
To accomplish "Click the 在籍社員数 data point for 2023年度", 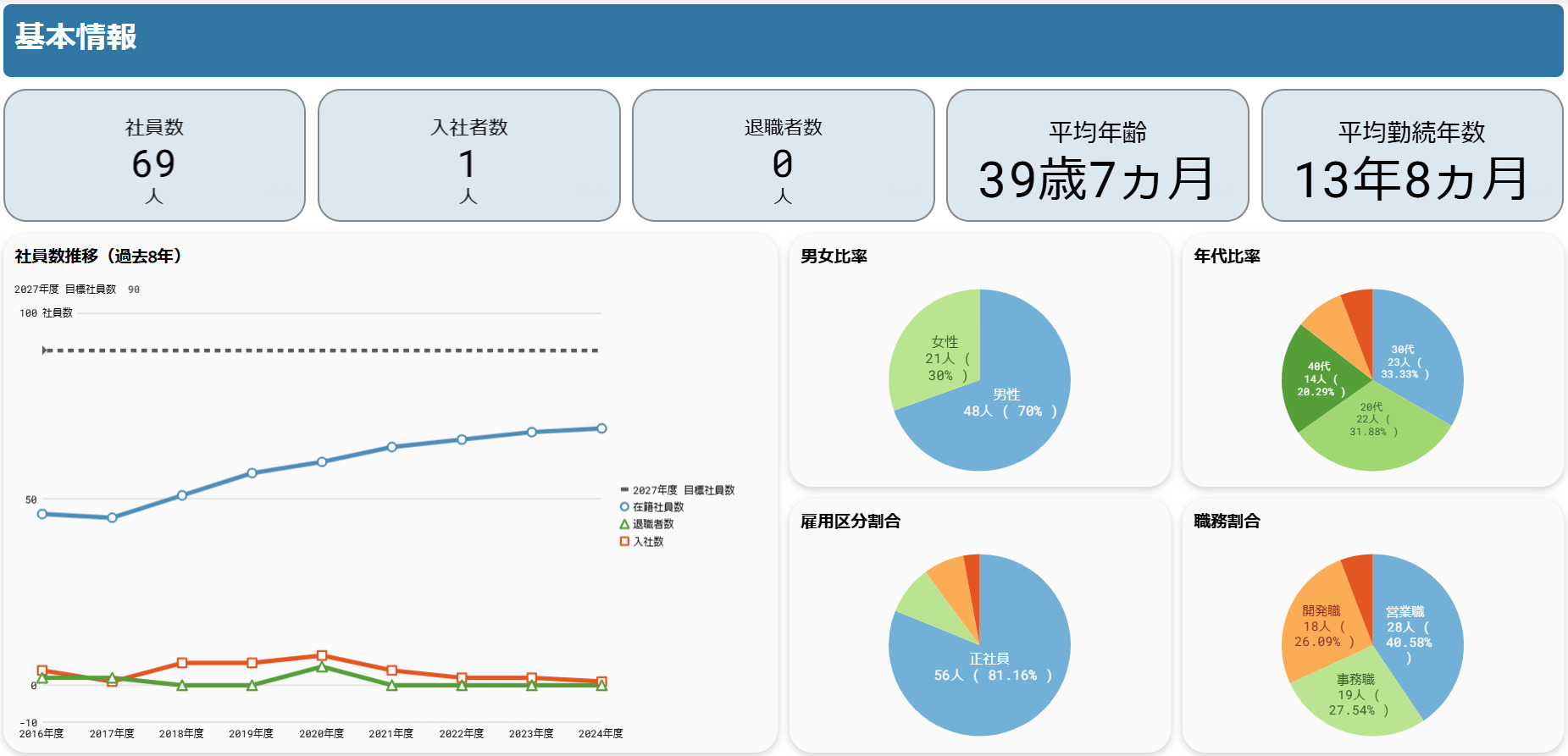I will pos(532,432).
